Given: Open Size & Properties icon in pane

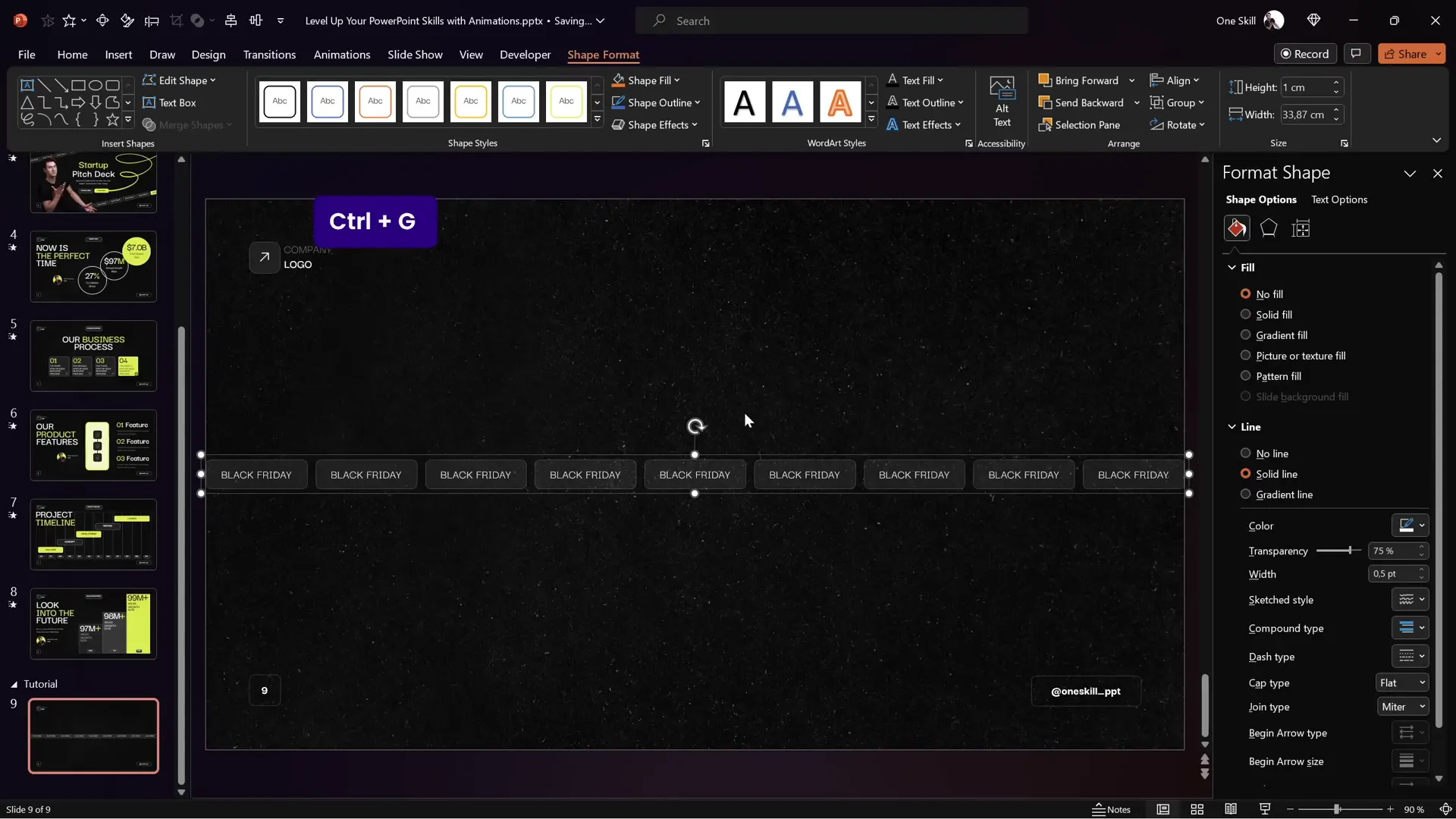Looking at the screenshot, I should (x=1301, y=228).
